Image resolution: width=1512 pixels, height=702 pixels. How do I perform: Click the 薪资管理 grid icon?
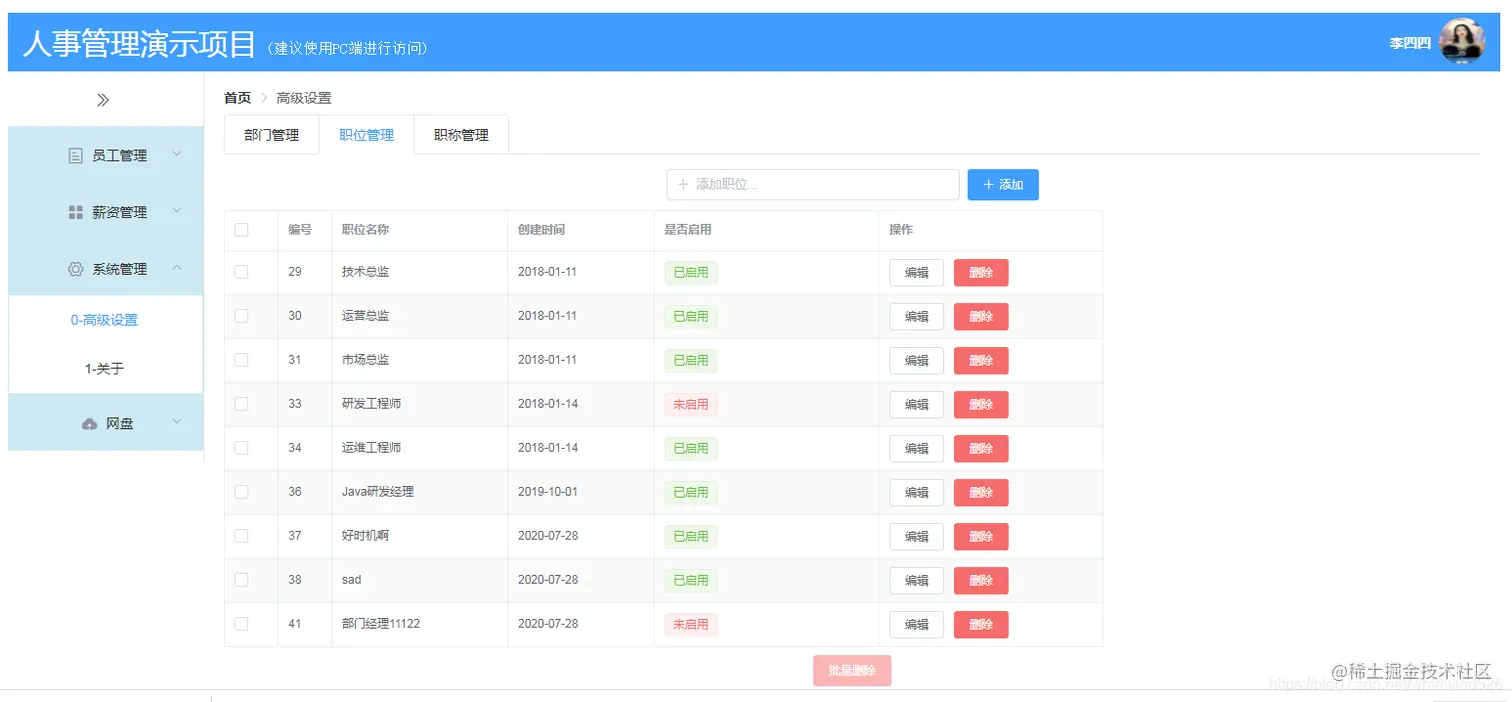(75, 212)
